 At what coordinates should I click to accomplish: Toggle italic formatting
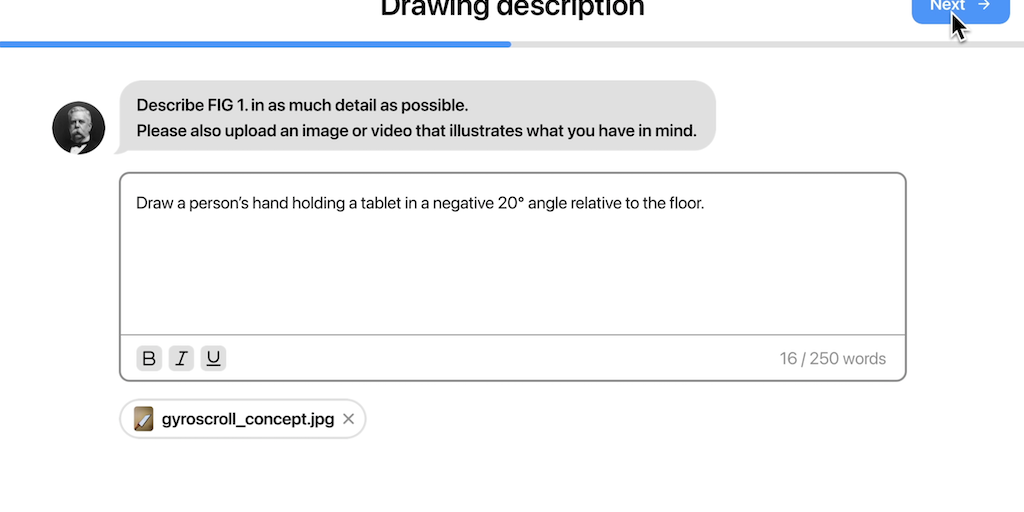tap(181, 358)
